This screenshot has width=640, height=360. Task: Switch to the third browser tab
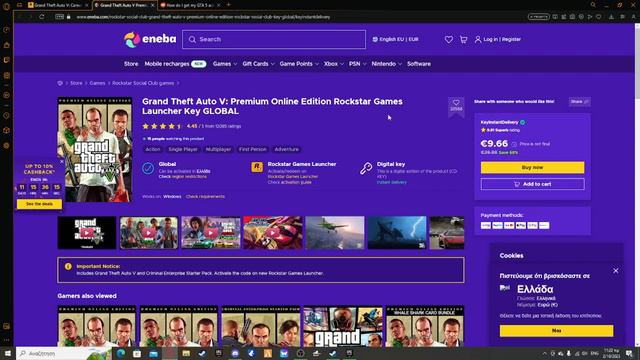pyautogui.click(x=189, y=5)
